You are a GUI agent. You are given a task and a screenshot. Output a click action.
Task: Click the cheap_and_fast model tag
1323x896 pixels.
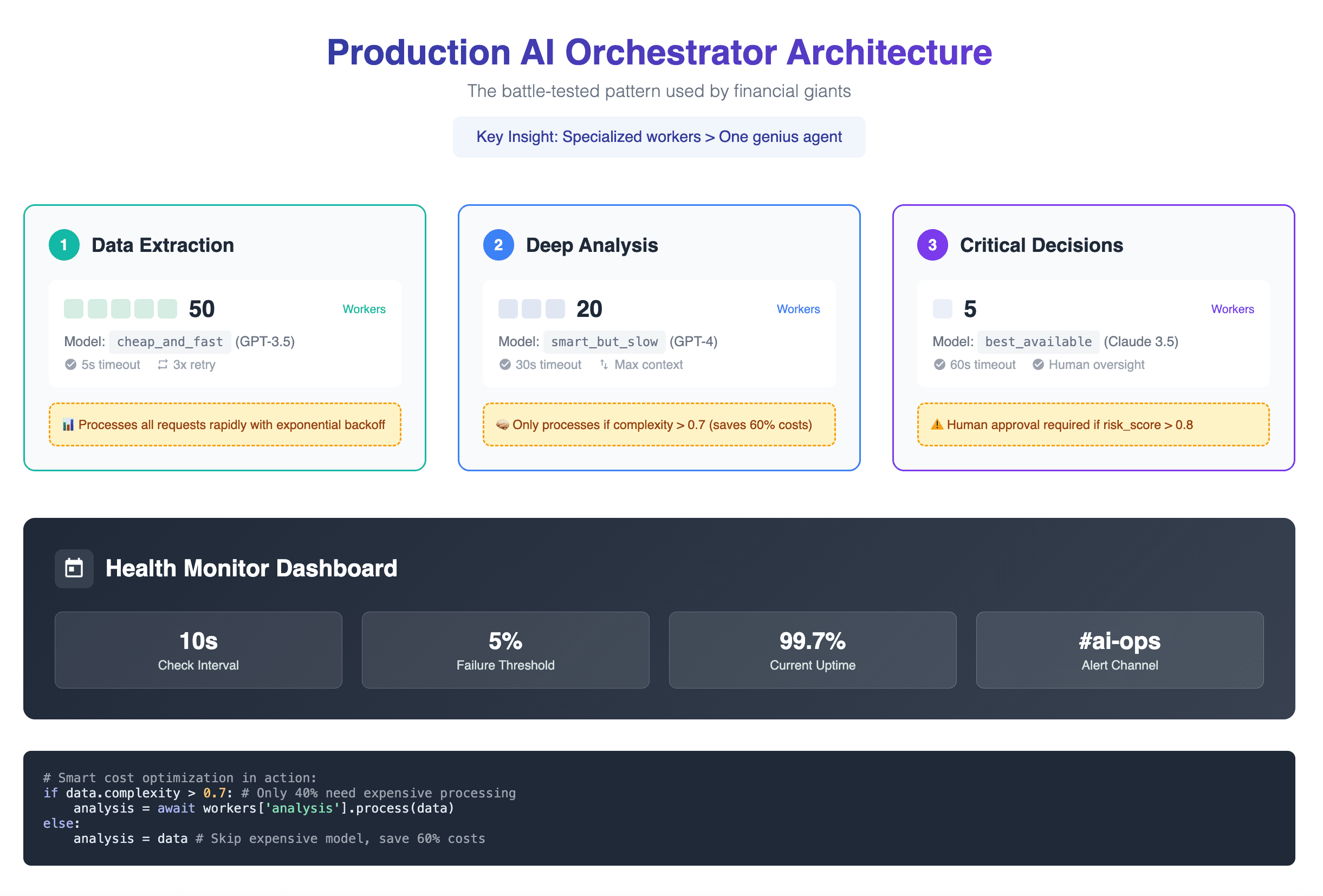click(170, 342)
